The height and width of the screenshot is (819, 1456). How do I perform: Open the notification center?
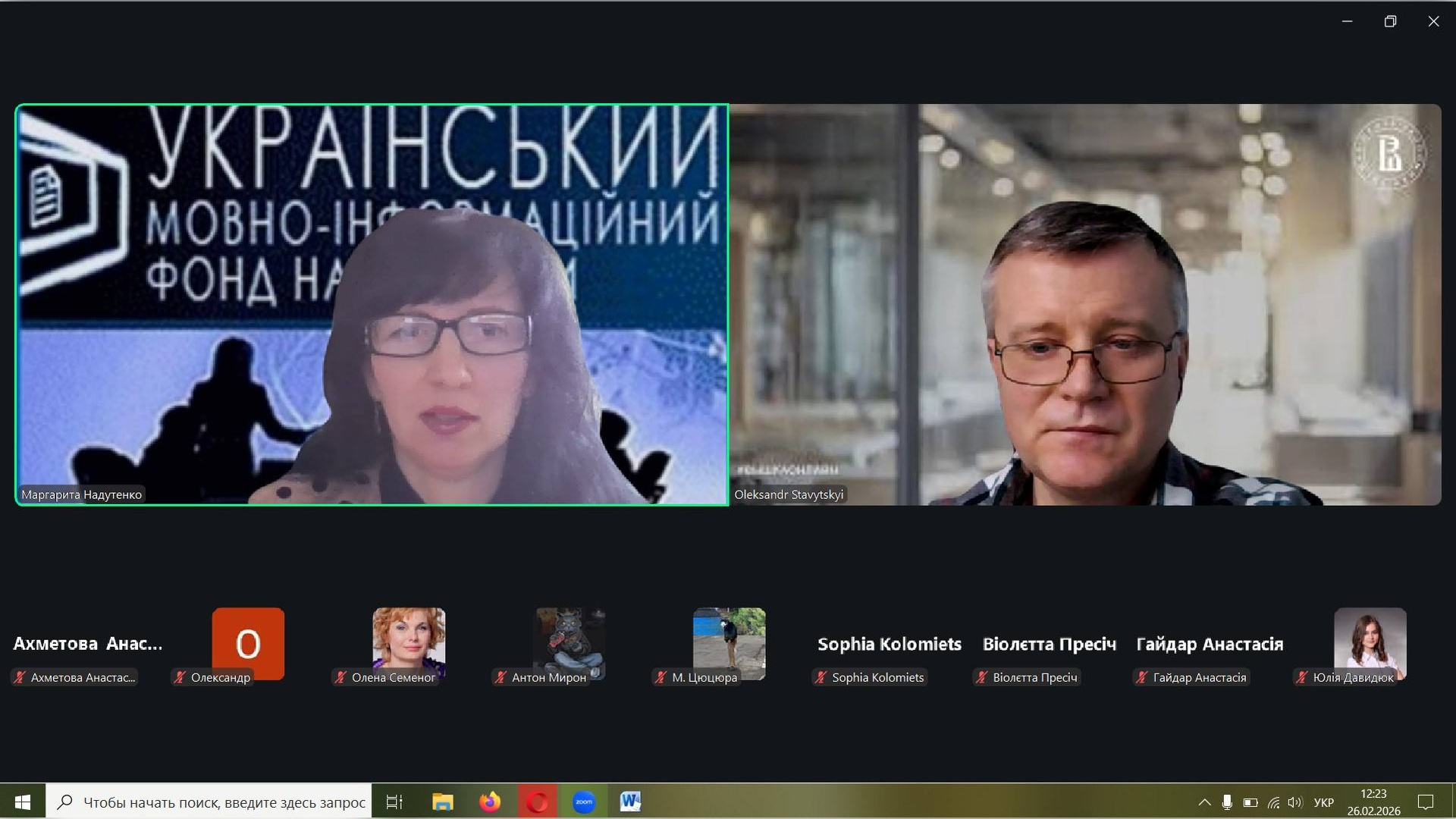click(1426, 802)
